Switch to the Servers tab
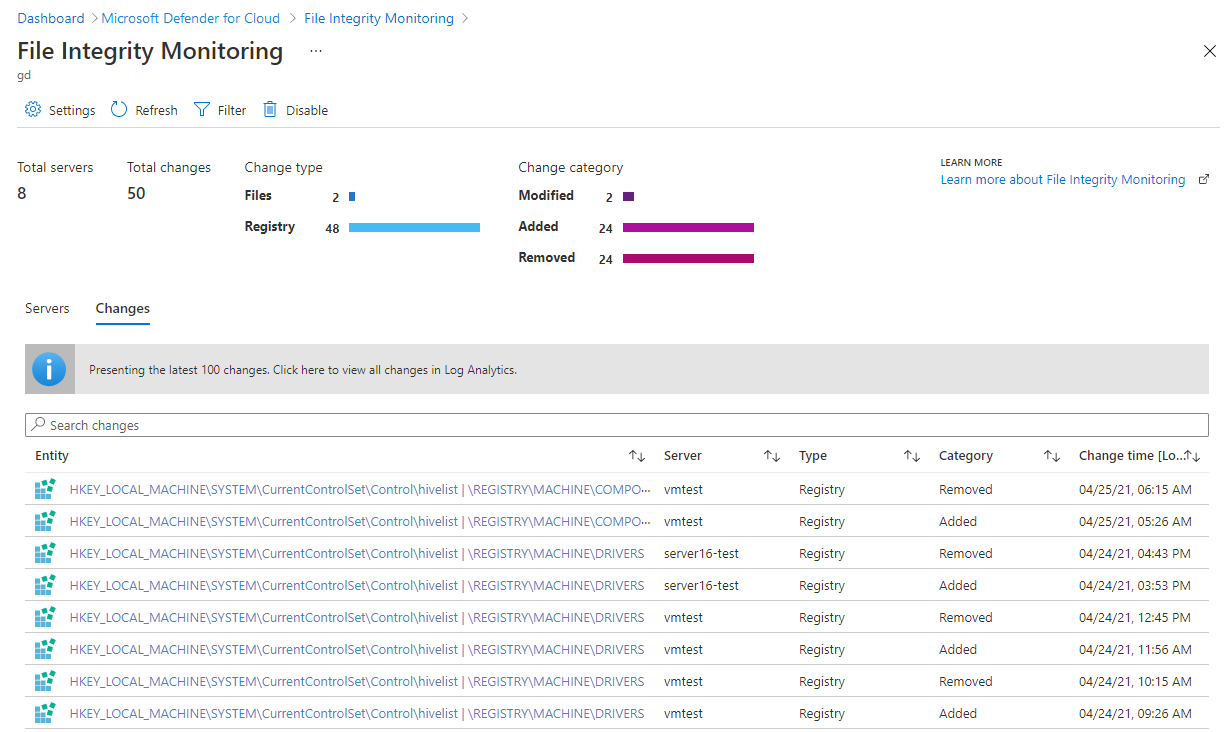Image resolution: width=1226 pixels, height=732 pixels. click(x=47, y=308)
